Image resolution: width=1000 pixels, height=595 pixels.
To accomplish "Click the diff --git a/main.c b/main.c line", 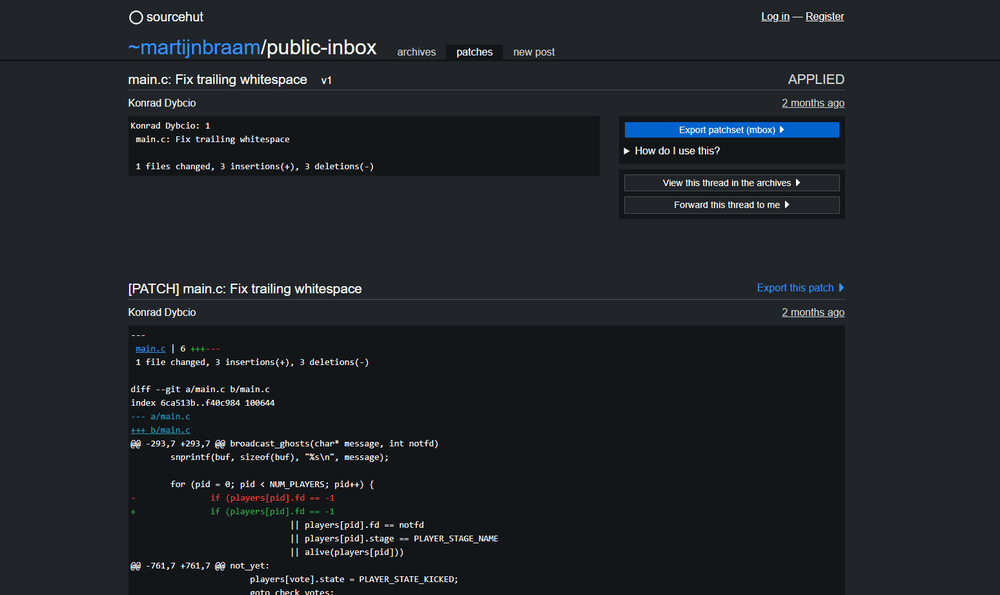I will point(200,390).
